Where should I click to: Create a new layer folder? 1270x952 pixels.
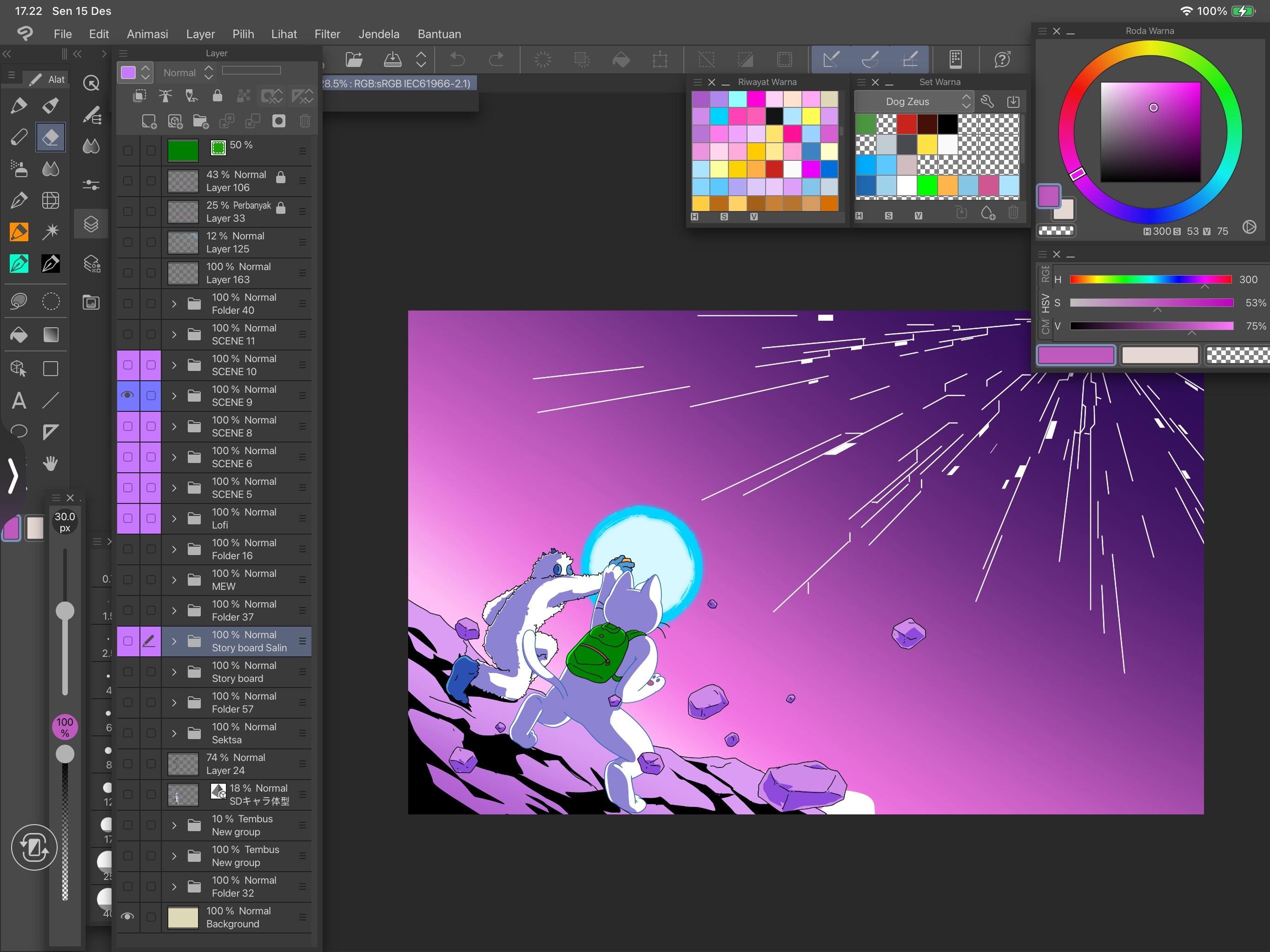pos(200,121)
